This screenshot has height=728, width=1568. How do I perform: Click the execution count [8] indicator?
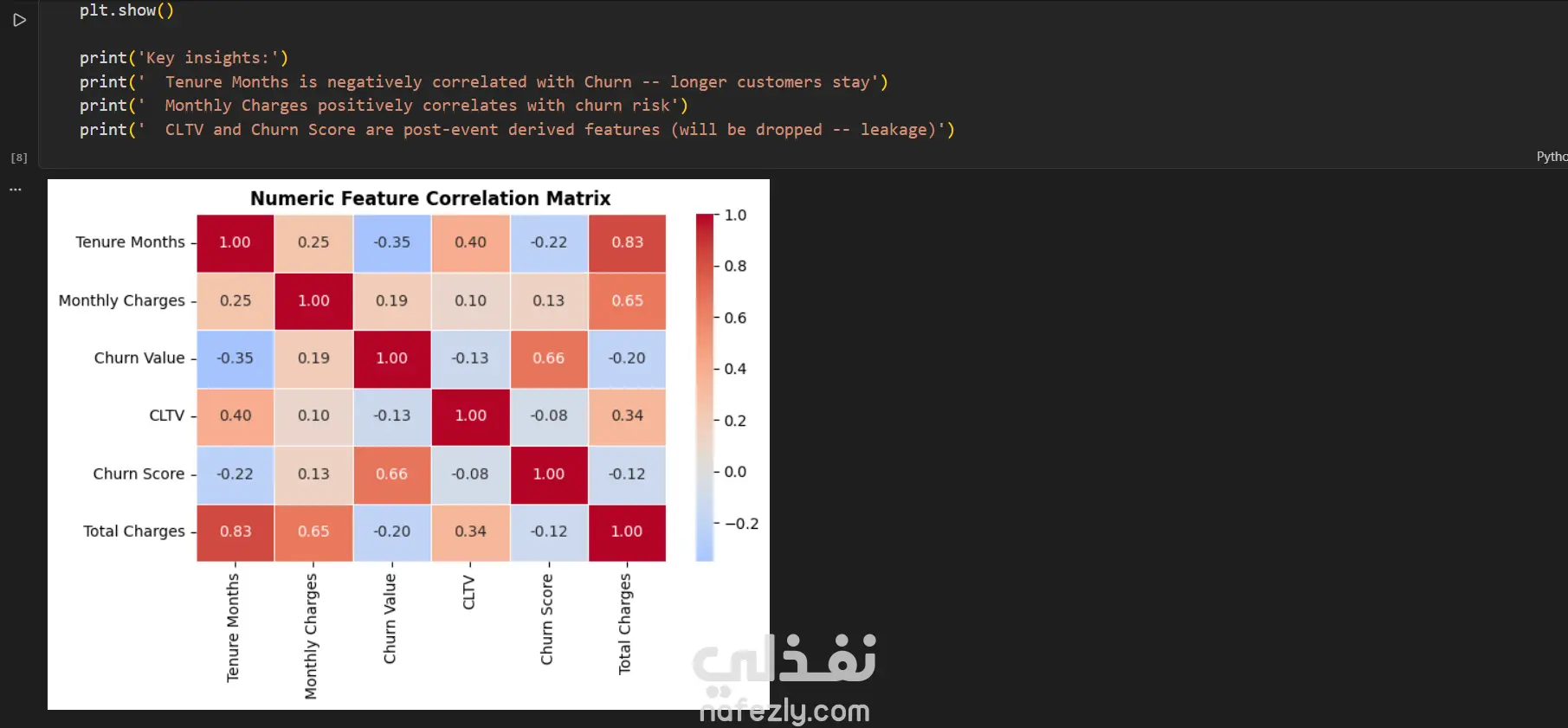[x=19, y=158]
